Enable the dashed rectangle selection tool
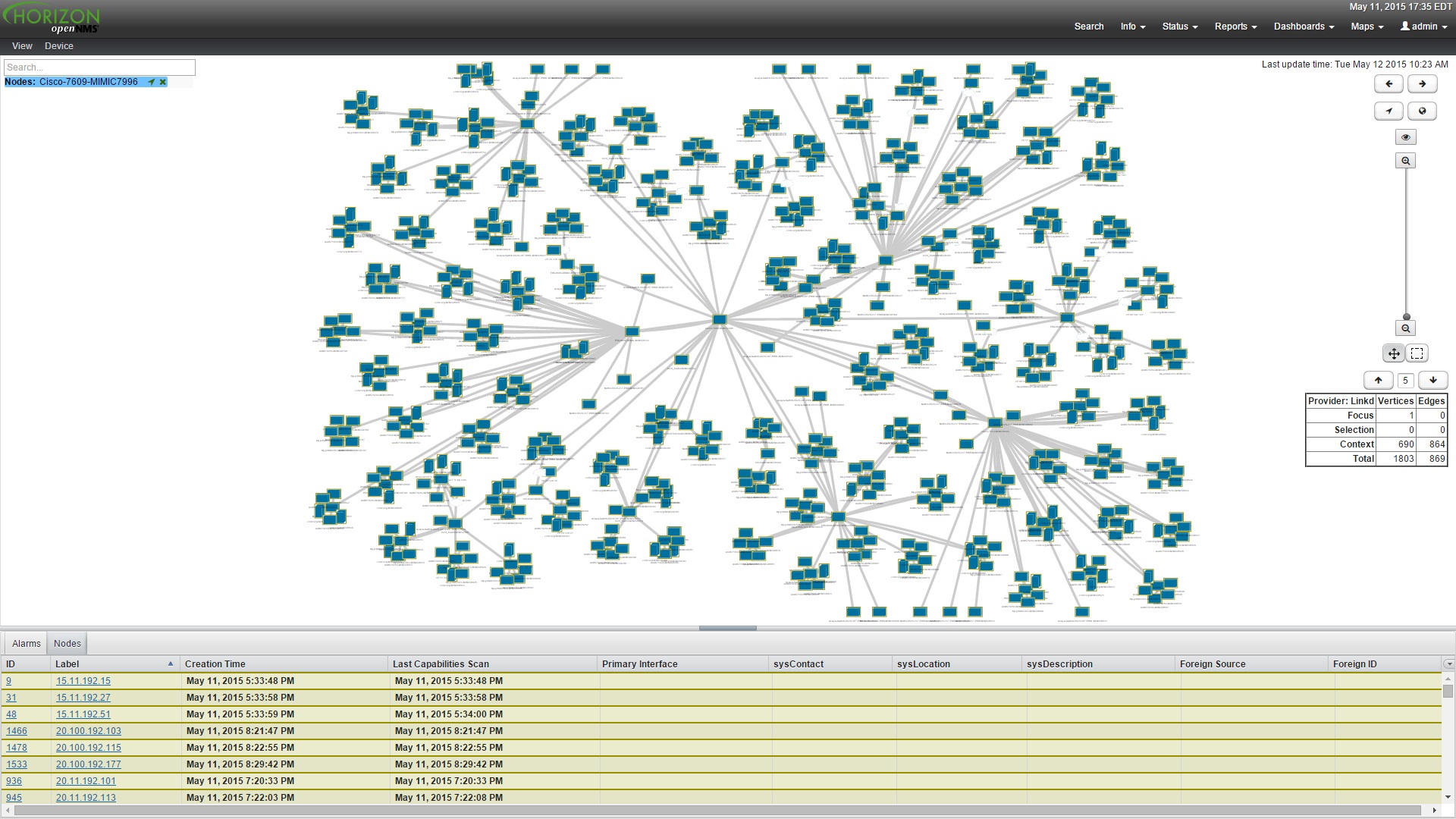Viewport: 1456px width, 819px height. (x=1417, y=353)
